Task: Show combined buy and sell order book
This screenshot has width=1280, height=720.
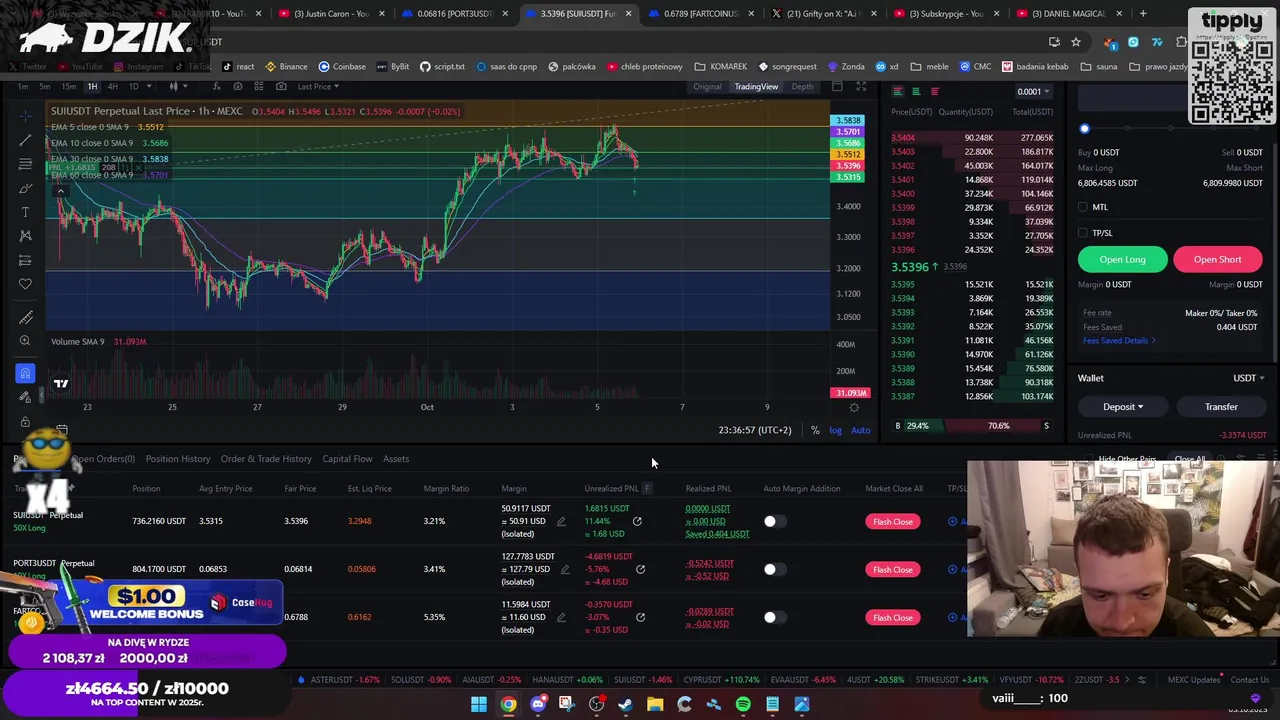Action: 897,92
